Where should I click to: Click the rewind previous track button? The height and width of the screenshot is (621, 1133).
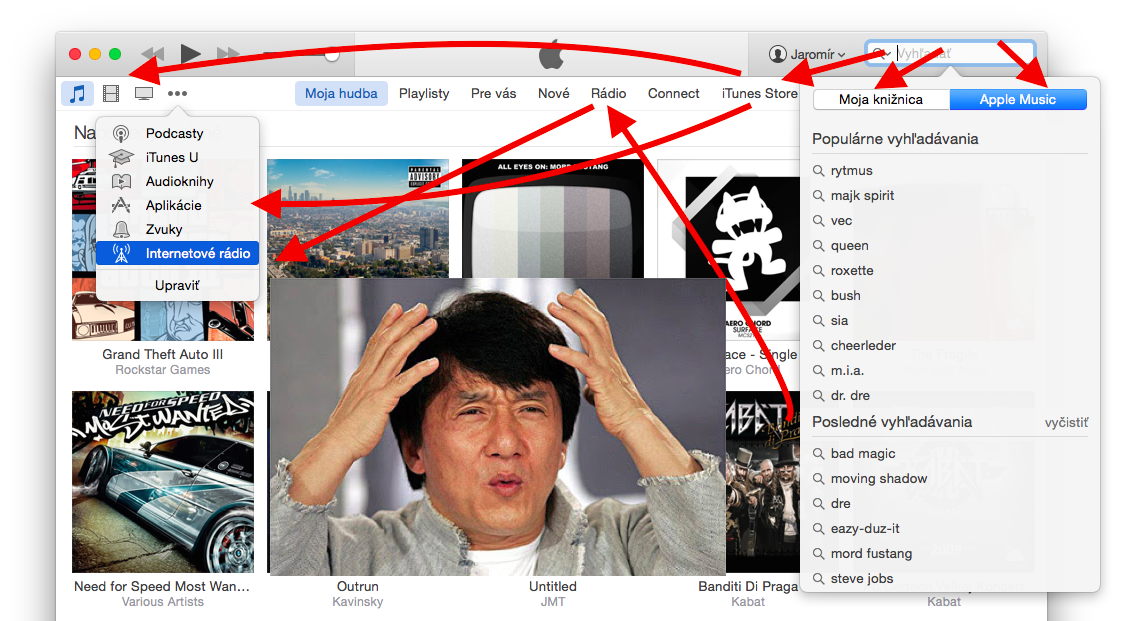152,53
